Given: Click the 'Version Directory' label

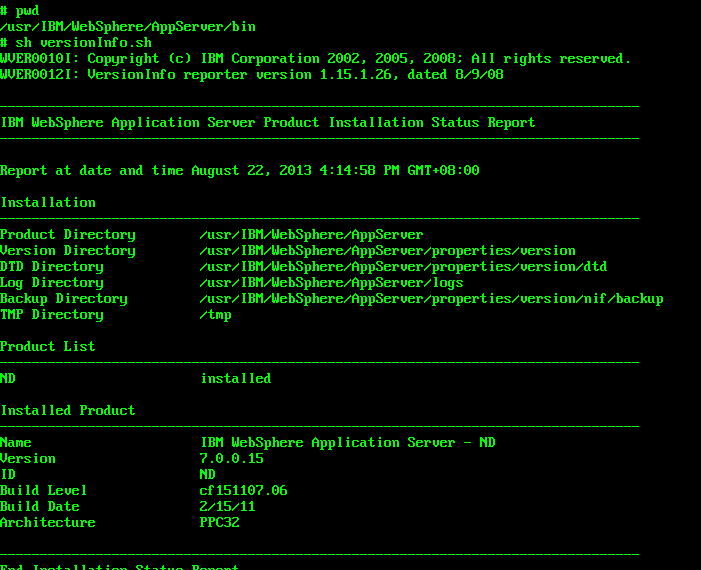Looking at the screenshot, I should point(68,251).
